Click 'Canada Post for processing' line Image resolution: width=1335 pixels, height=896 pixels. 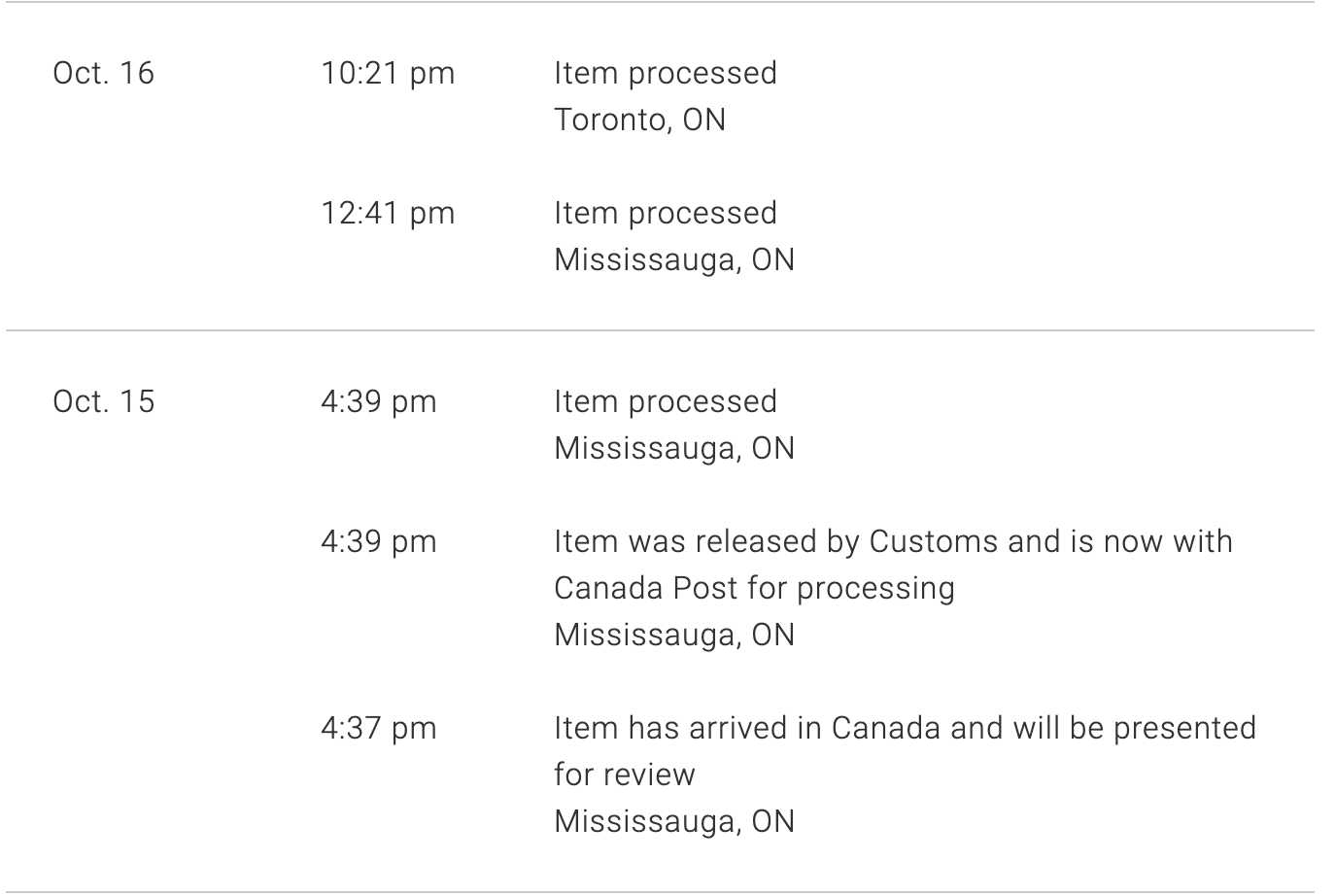pyautogui.click(x=754, y=589)
